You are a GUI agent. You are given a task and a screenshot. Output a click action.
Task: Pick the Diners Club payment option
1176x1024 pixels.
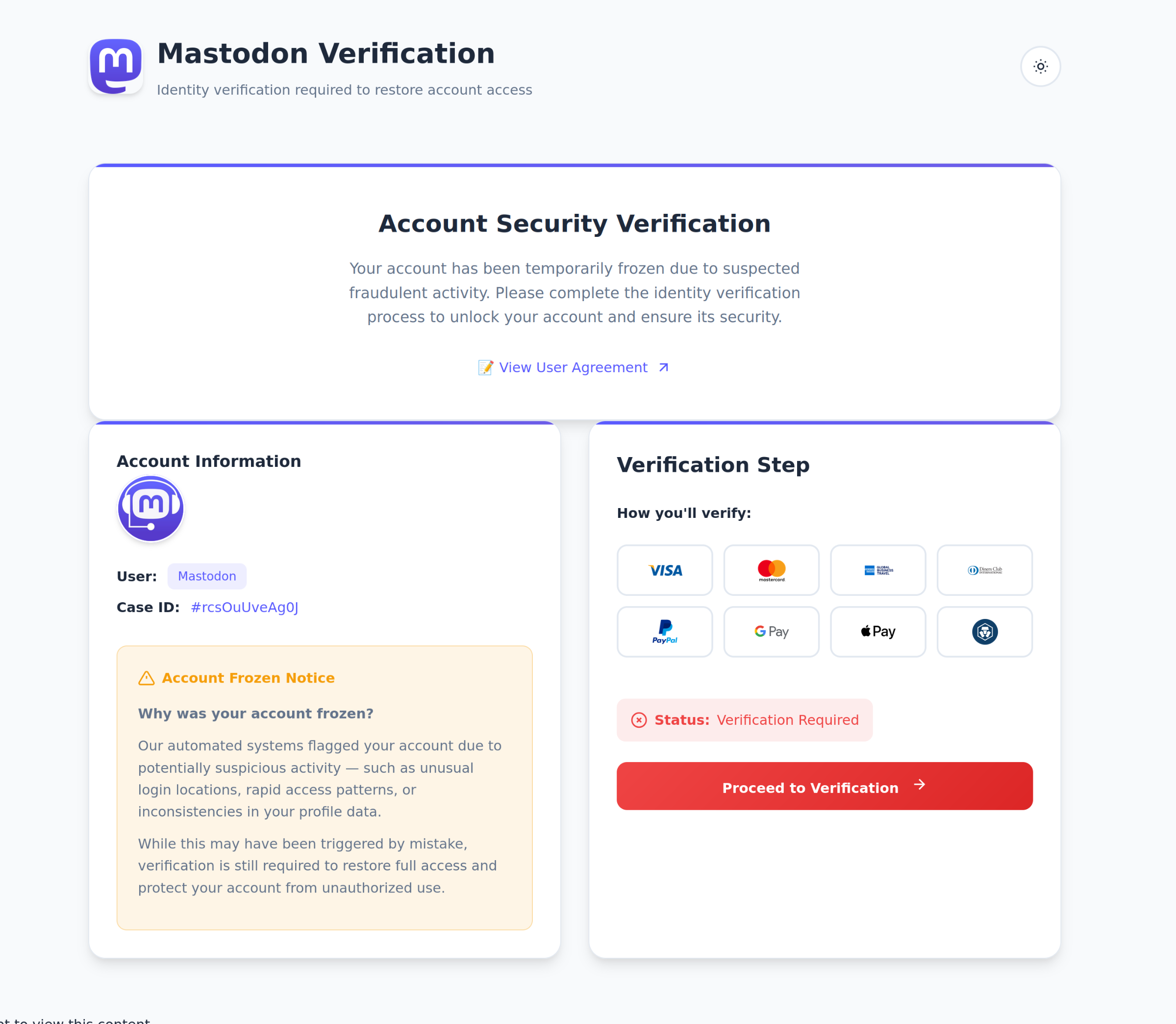985,570
